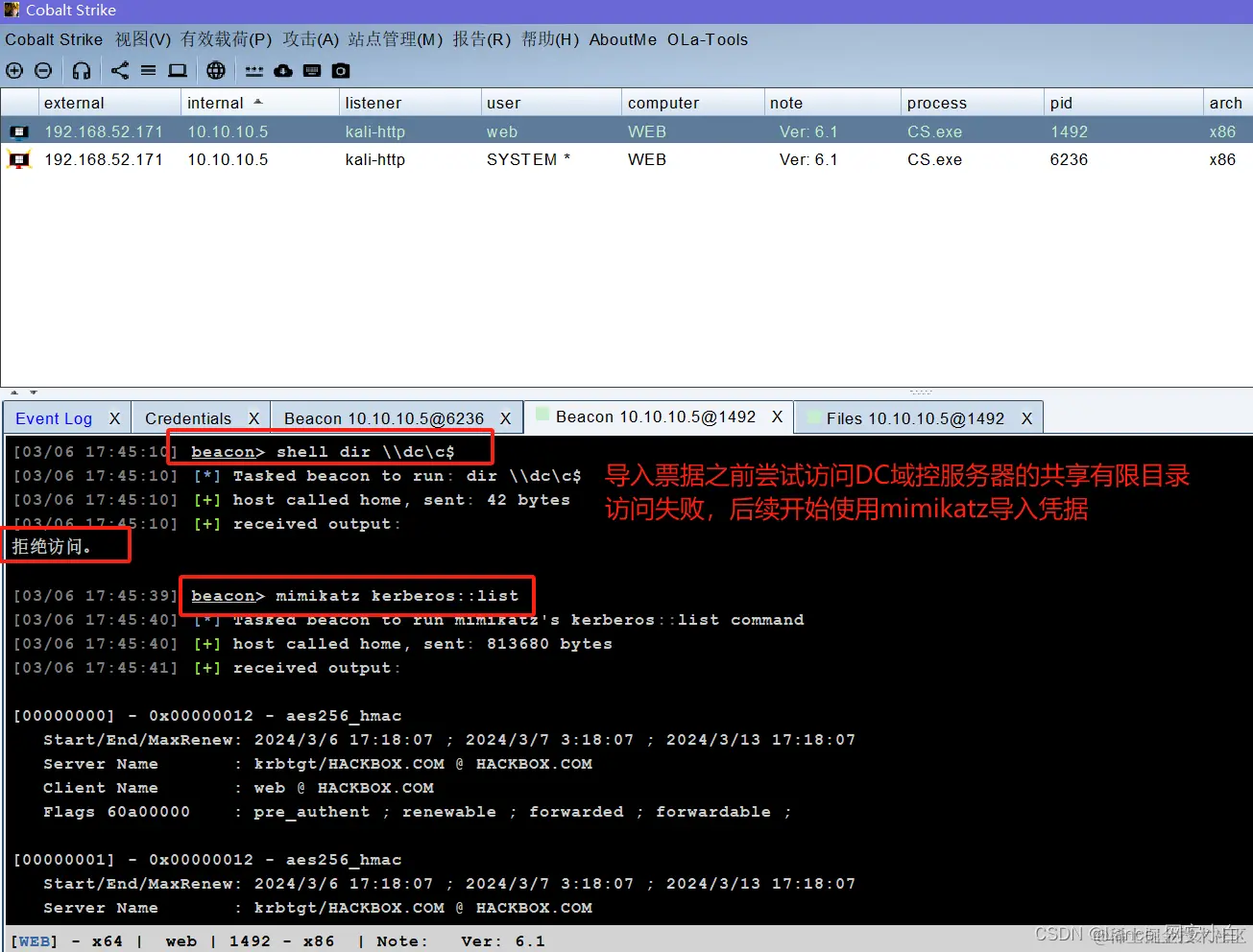Screen dimensions: 1253x952
Task: Open screenshots view camera icon
Action: 341,70
